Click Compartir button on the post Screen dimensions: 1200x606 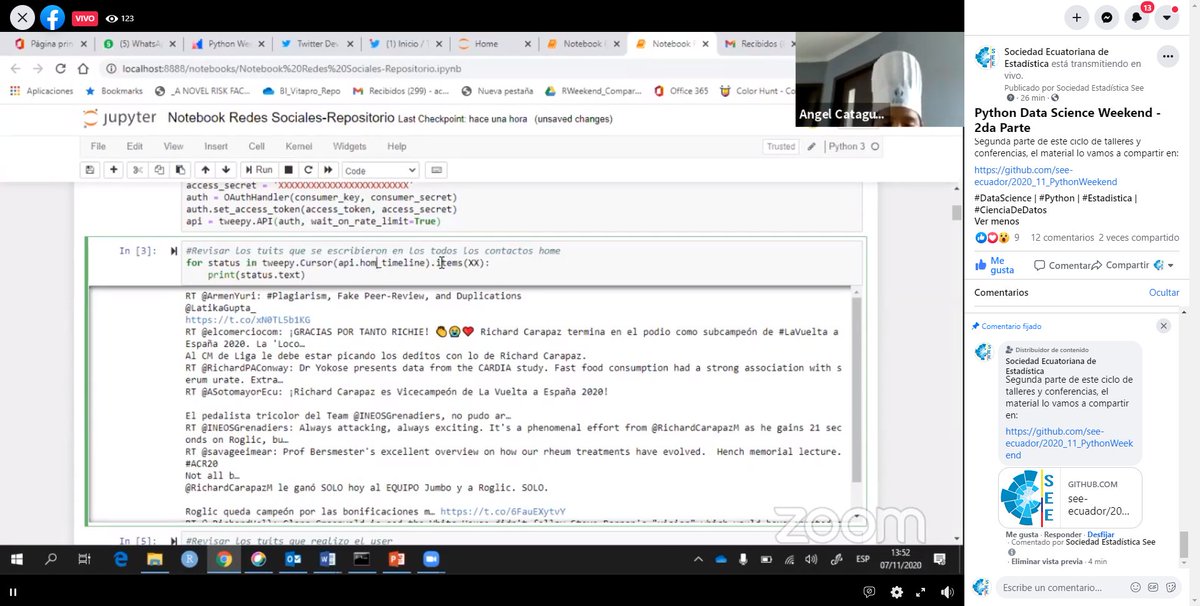(1120, 265)
